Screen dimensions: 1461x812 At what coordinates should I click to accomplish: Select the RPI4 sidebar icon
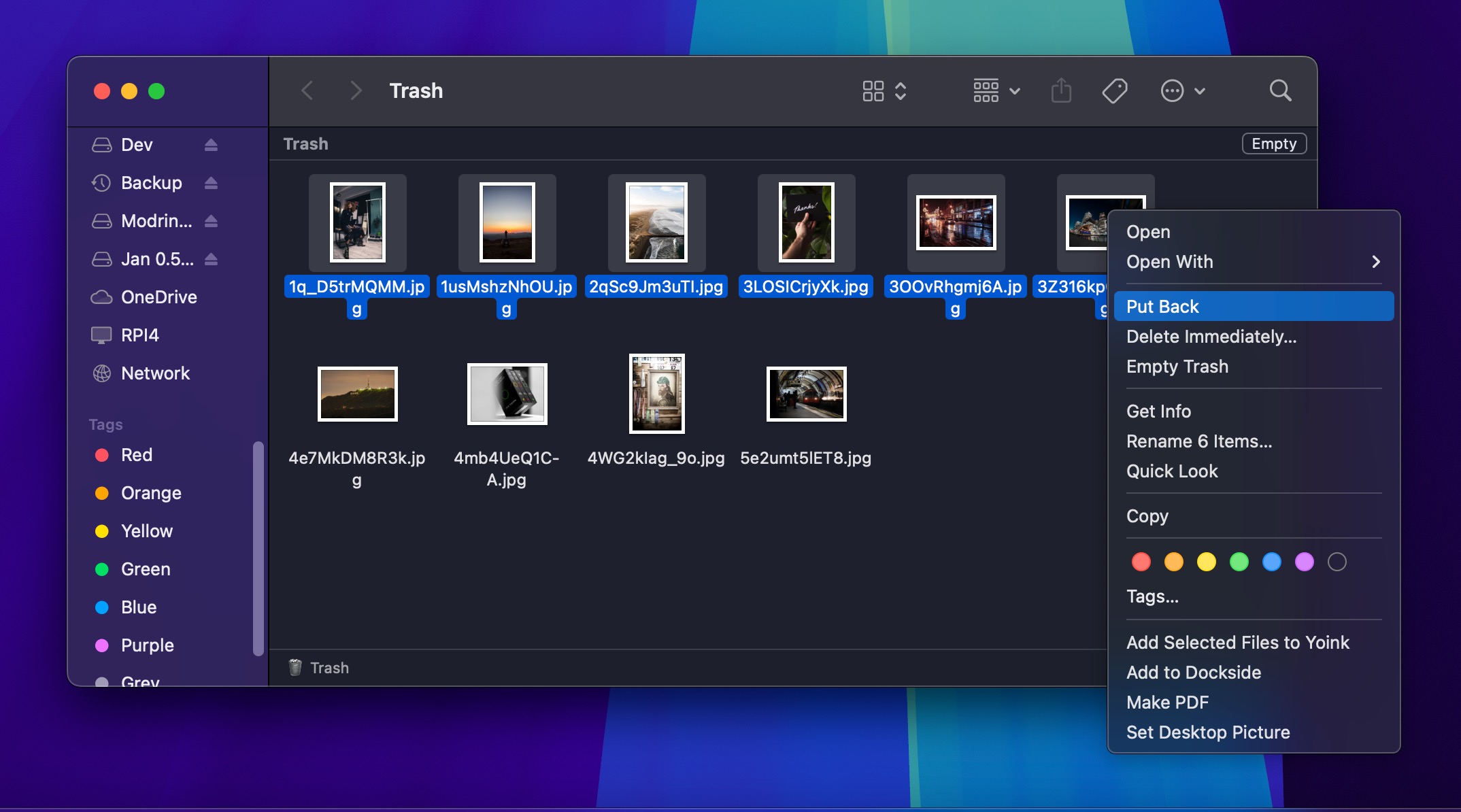coord(100,335)
